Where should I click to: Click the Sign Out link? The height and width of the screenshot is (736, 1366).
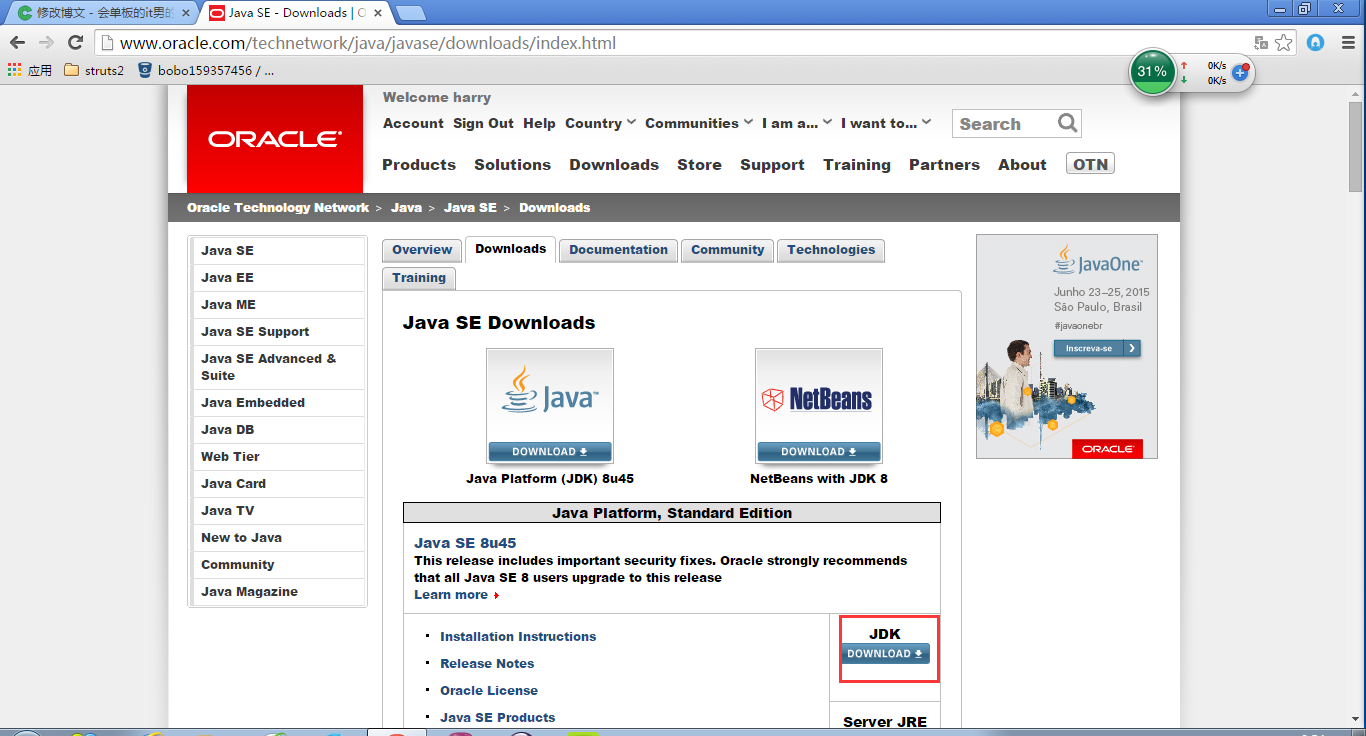tap(483, 123)
